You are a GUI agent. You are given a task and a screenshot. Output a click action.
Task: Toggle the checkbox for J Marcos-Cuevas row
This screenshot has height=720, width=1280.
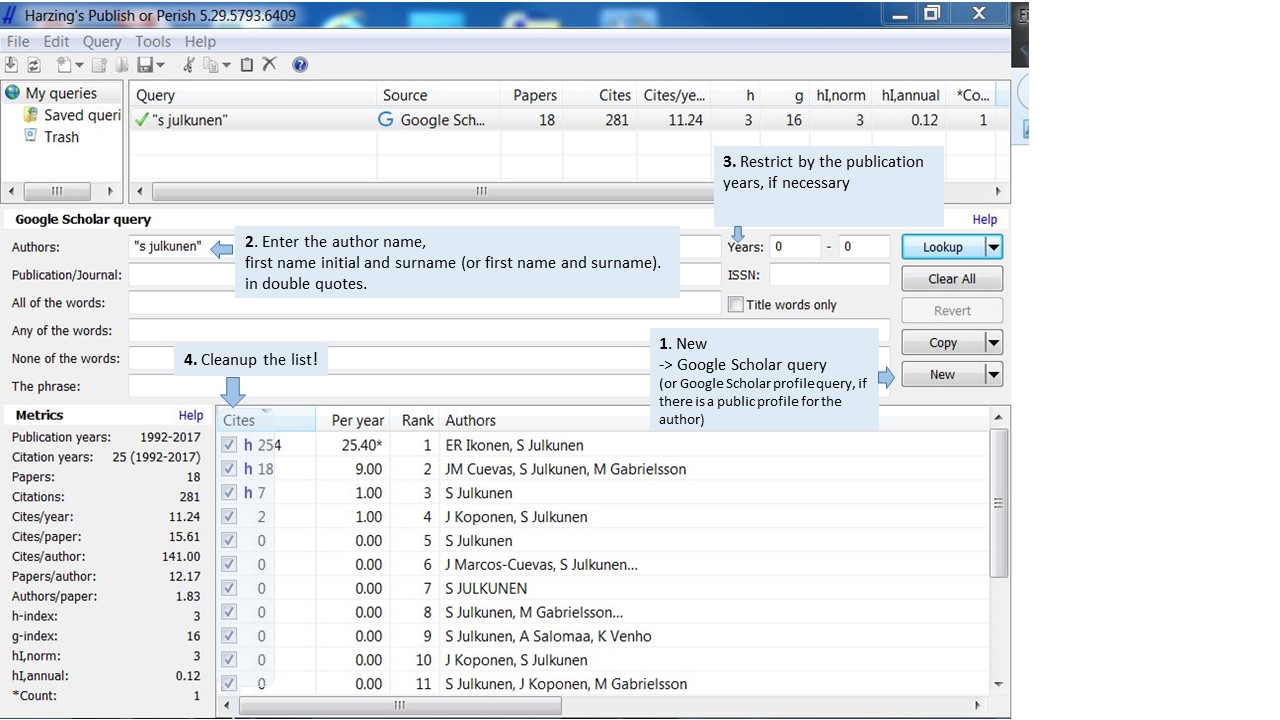(x=229, y=565)
